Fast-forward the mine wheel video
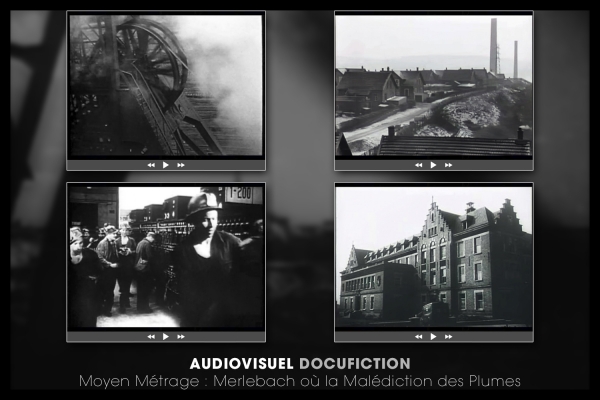Screen dimensions: 600x400 click(x=181, y=165)
